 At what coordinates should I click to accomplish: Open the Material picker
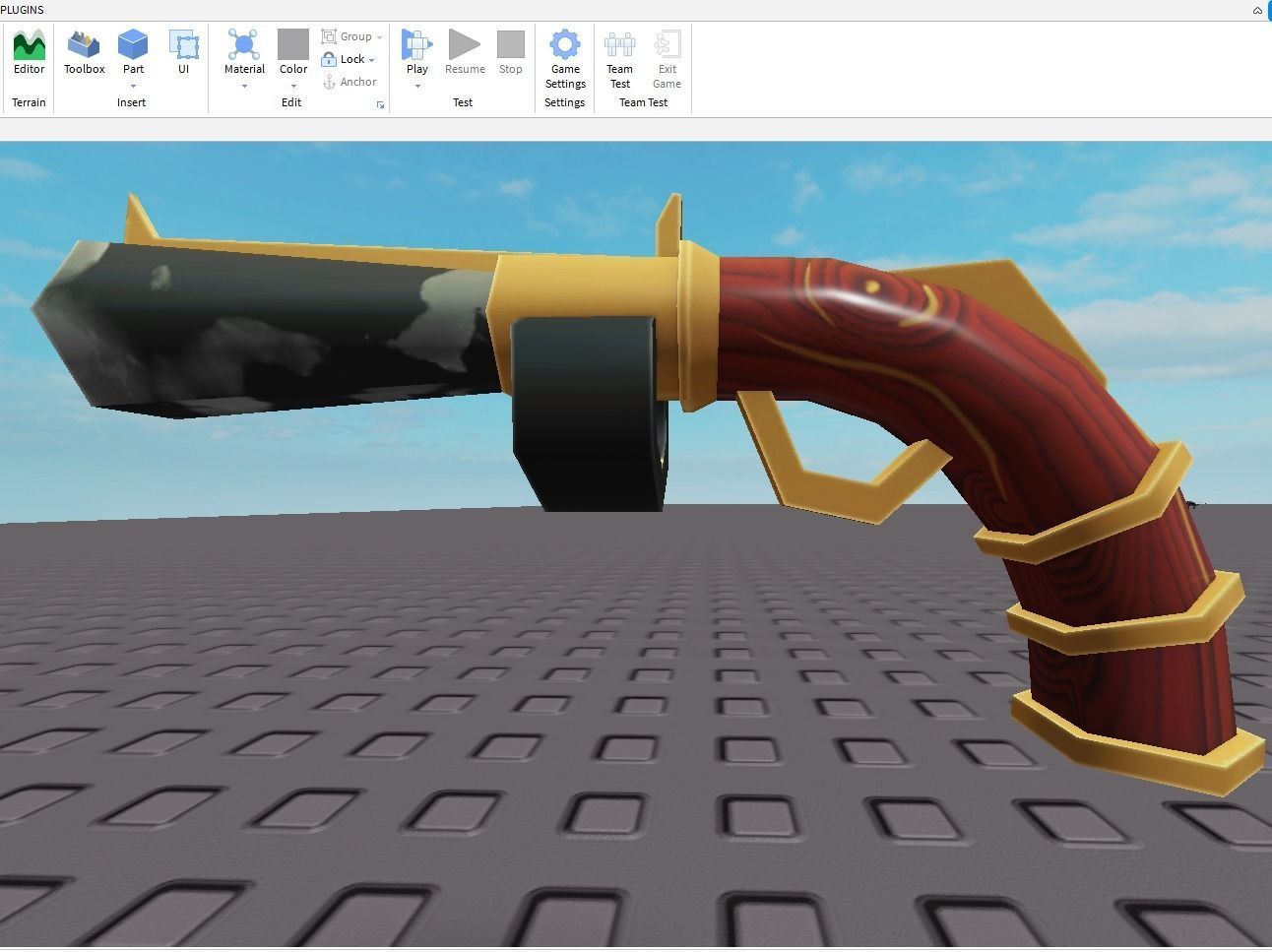coord(244,52)
